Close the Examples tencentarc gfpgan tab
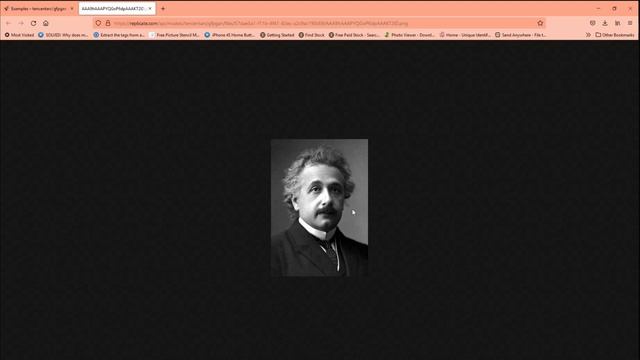The height and width of the screenshot is (360, 640). pyautogui.click(x=72, y=9)
